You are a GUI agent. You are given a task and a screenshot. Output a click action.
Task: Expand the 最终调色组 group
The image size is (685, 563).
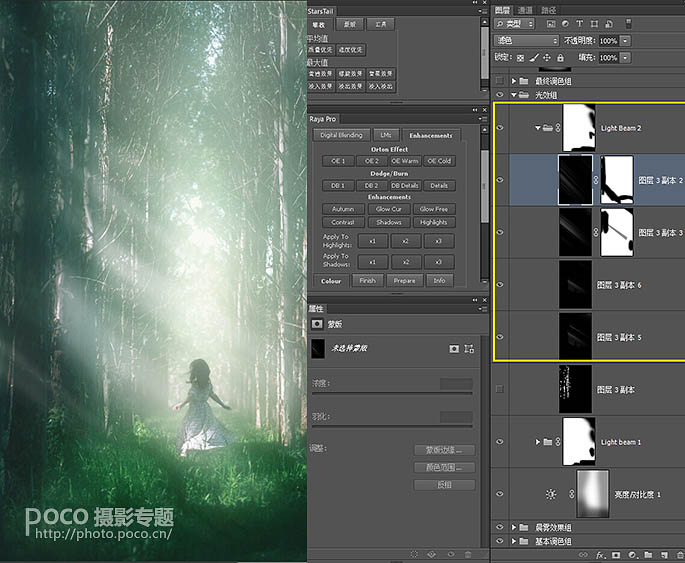(514, 81)
